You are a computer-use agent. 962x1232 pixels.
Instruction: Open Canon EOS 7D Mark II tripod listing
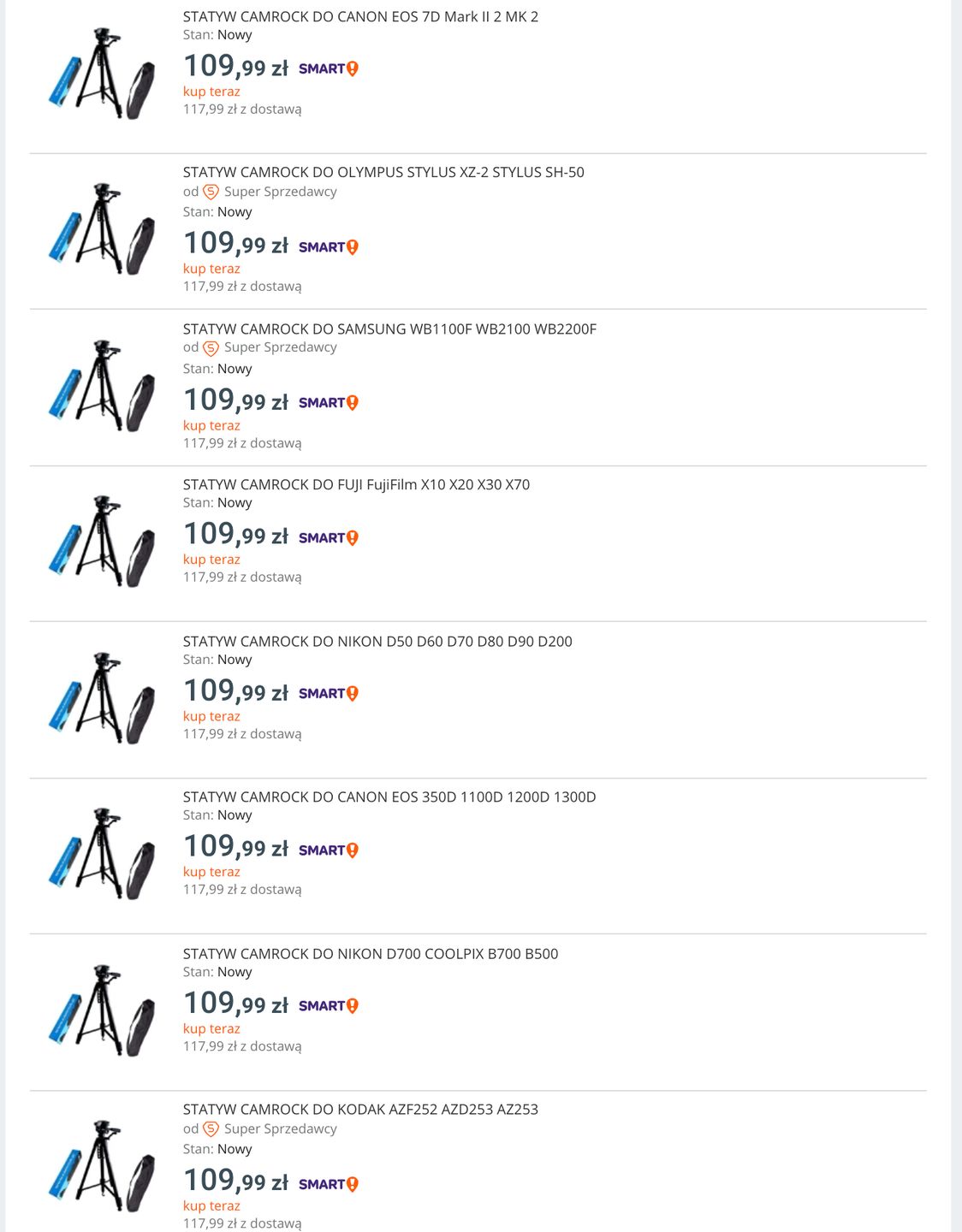[360, 16]
